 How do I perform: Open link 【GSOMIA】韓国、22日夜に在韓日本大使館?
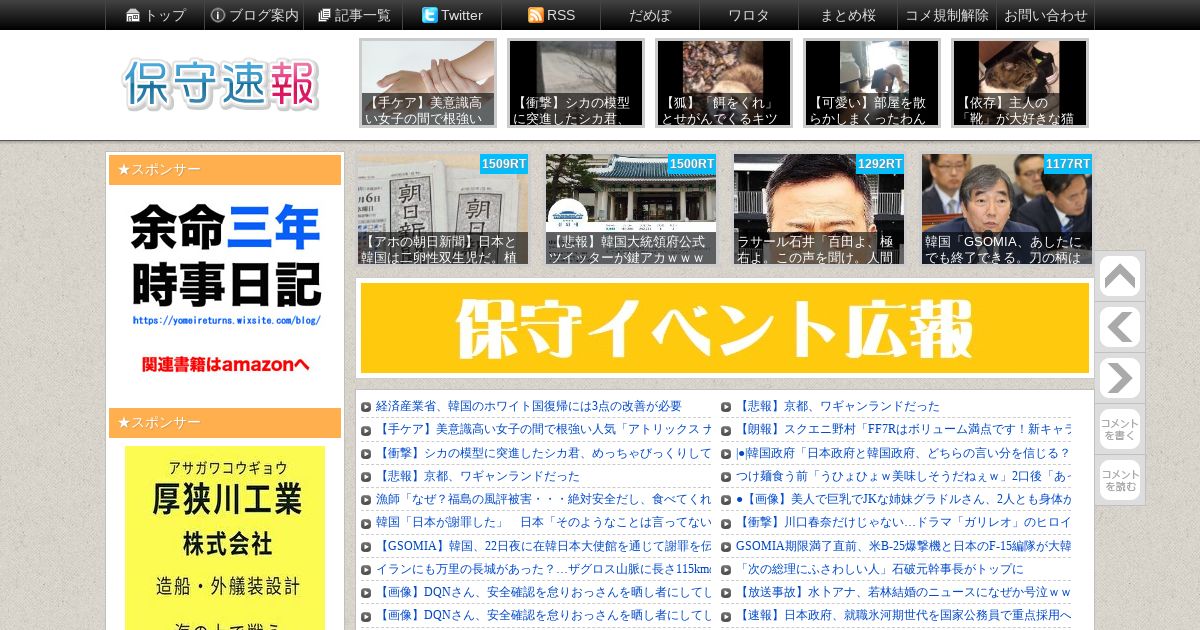pyautogui.click(x=543, y=546)
